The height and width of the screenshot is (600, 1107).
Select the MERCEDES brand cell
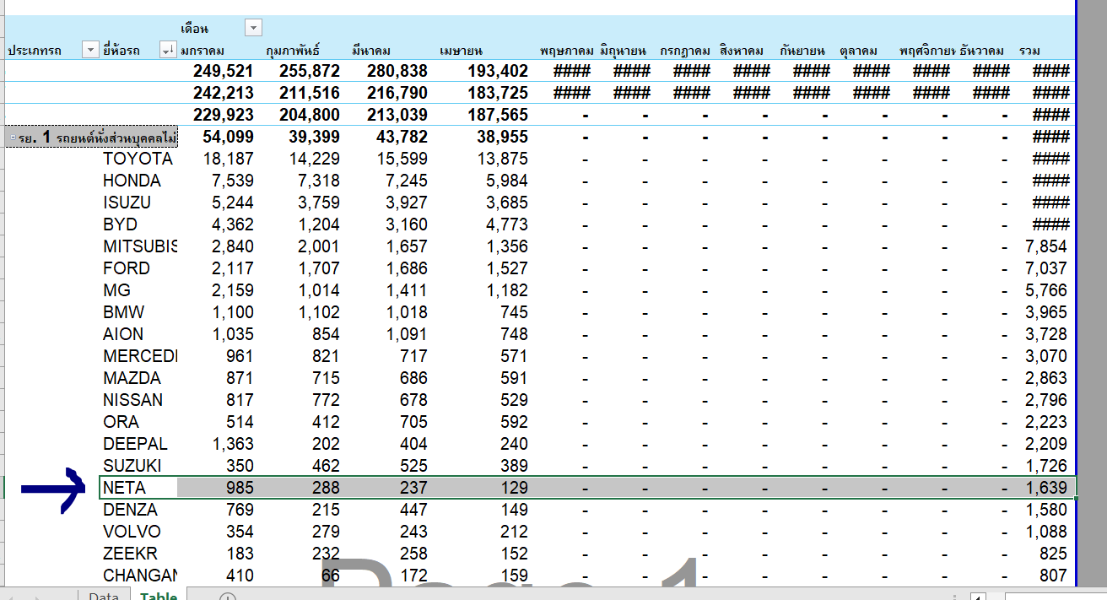[140, 356]
